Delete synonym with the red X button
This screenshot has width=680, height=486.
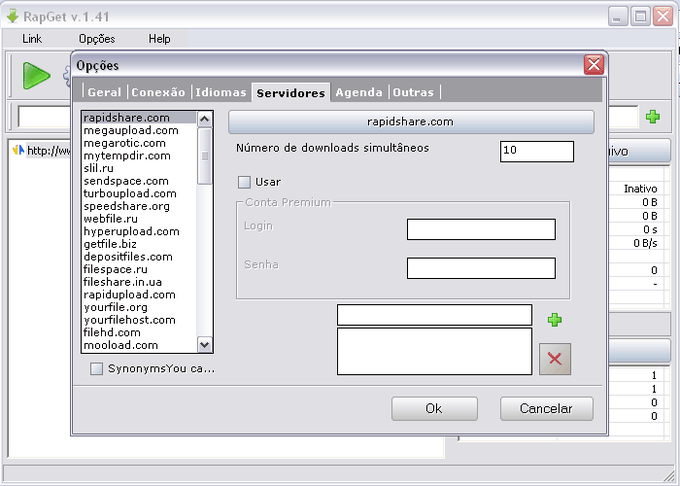point(555,359)
